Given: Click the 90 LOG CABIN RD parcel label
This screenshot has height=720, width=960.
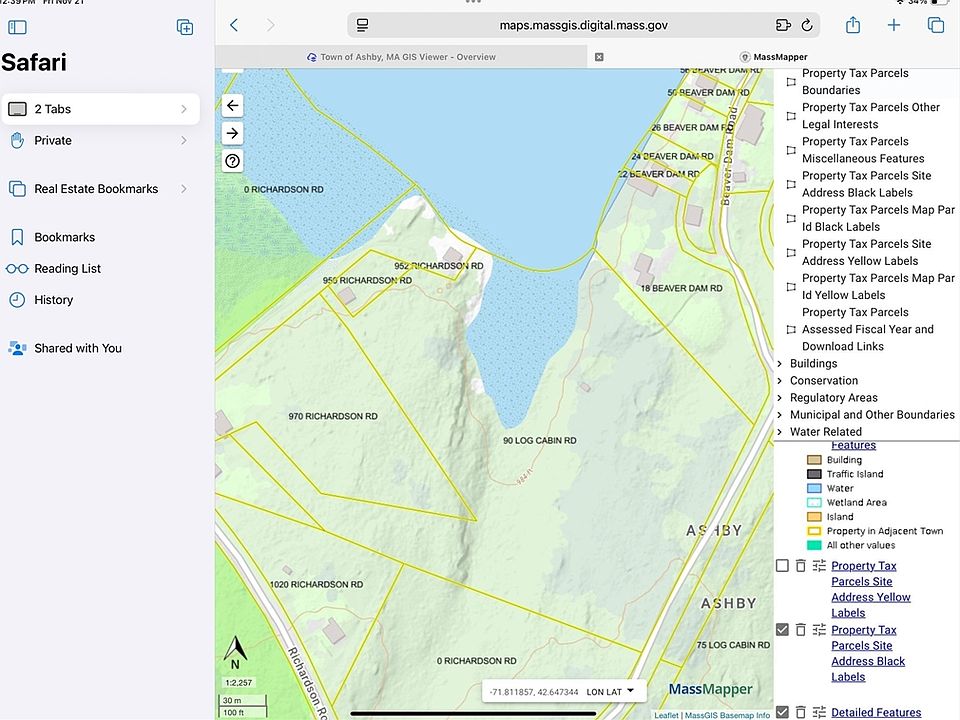Looking at the screenshot, I should pos(539,441).
